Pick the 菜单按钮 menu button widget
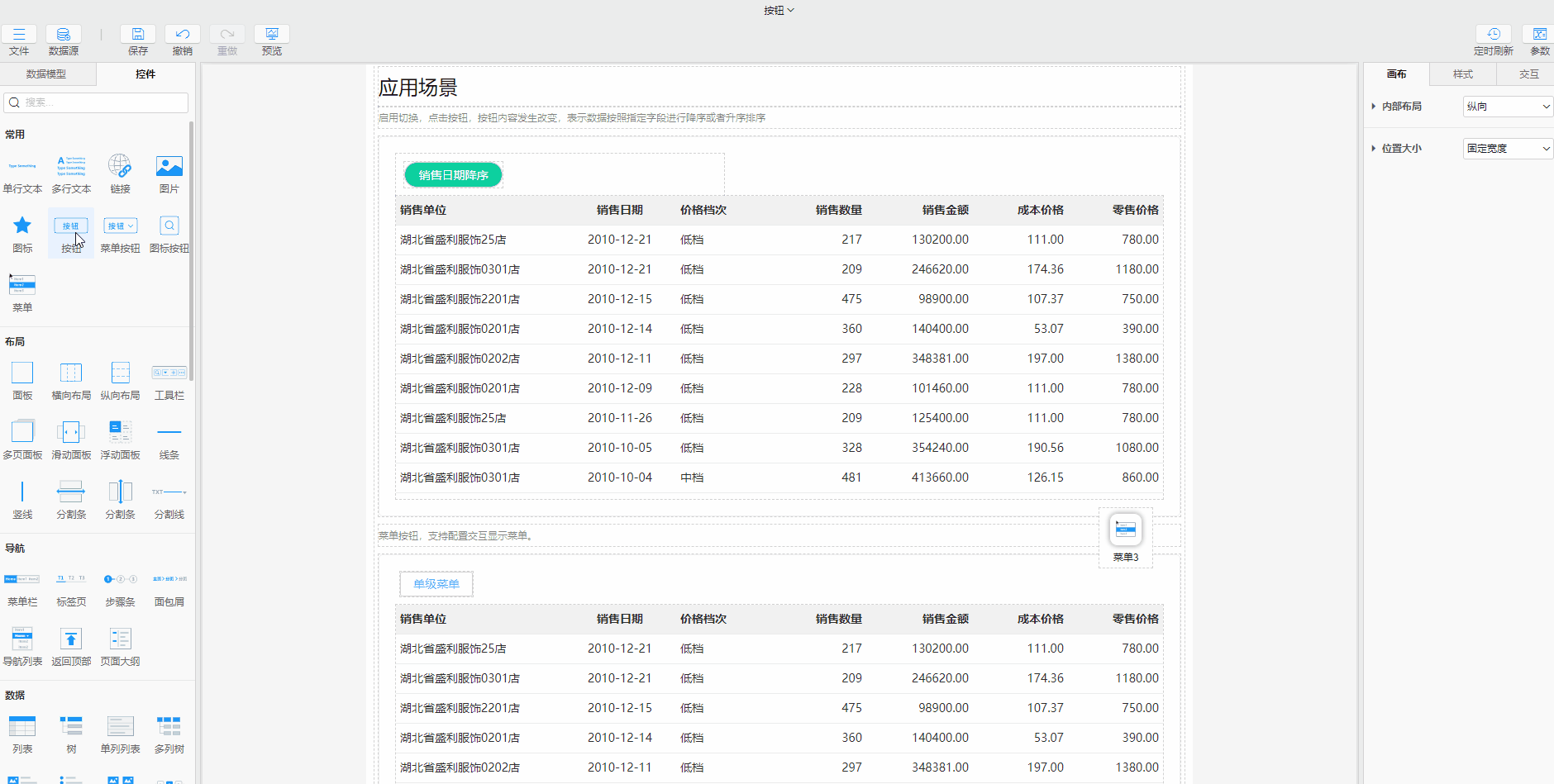 tap(120, 227)
